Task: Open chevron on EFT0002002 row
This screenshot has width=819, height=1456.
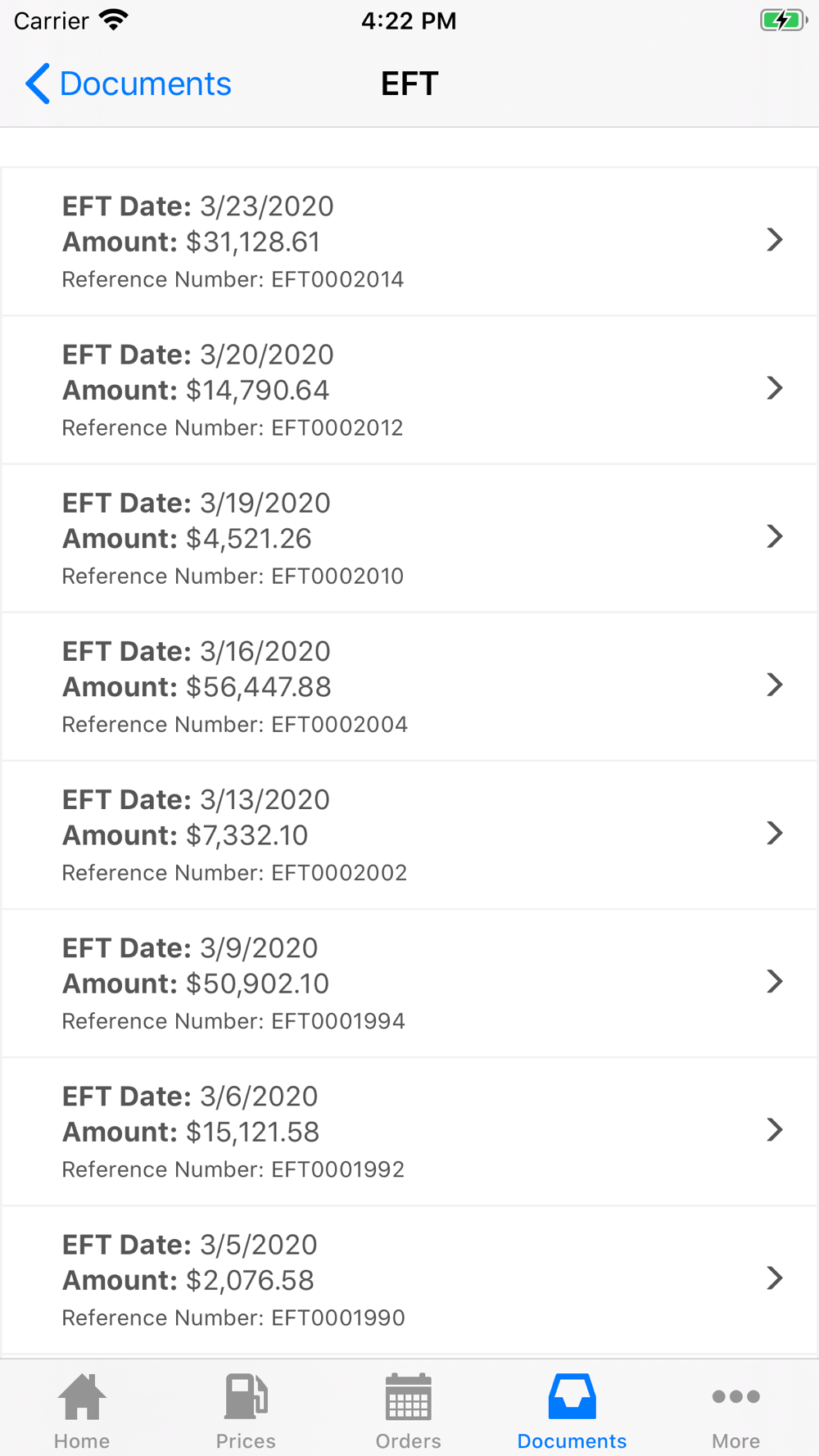Action: click(775, 833)
